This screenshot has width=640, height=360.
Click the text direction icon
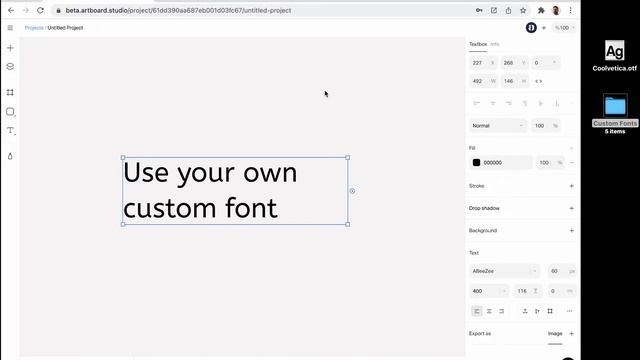(537, 311)
